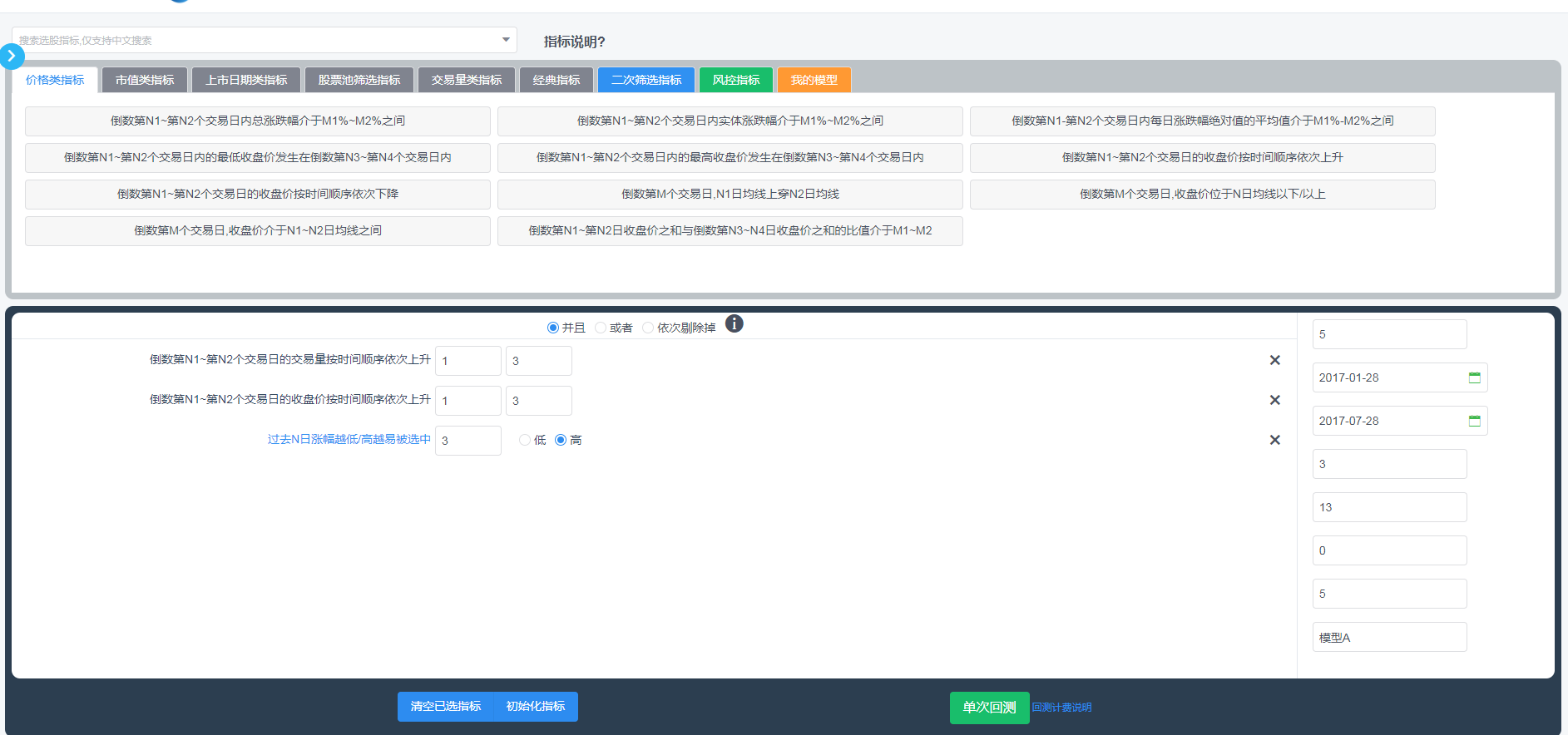Switch to the 市值类指标 tab
1568x735 pixels.
tap(145, 80)
